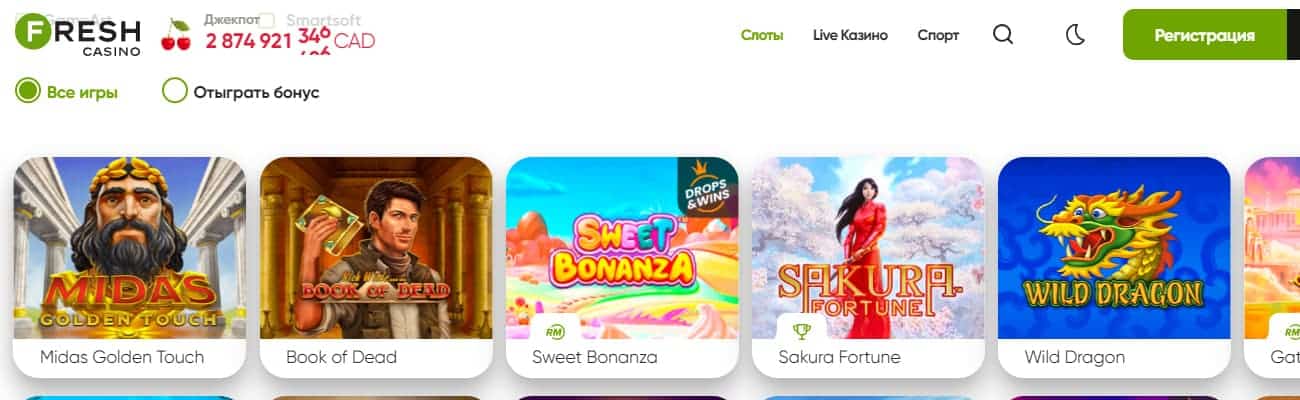Click the Sakura Fortune title label
The width and height of the screenshot is (1300, 400).
click(839, 357)
